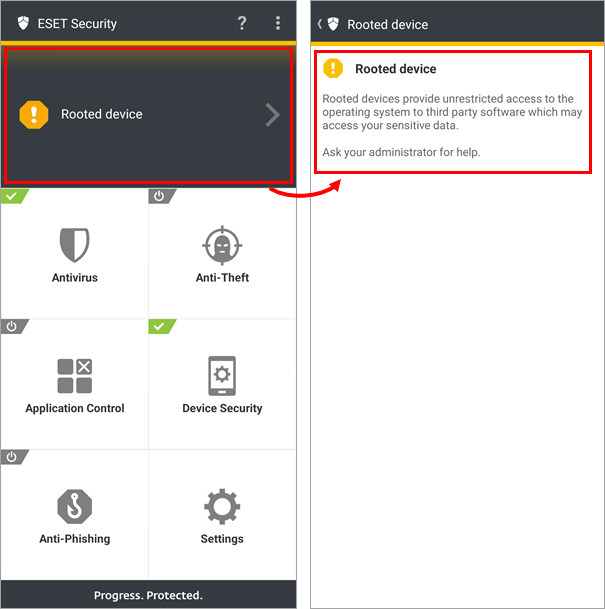Go back using the Rooted device header arrow
Image resolution: width=605 pixels, height=609 pixels.
pyautogui.click(x=320, y=24)
